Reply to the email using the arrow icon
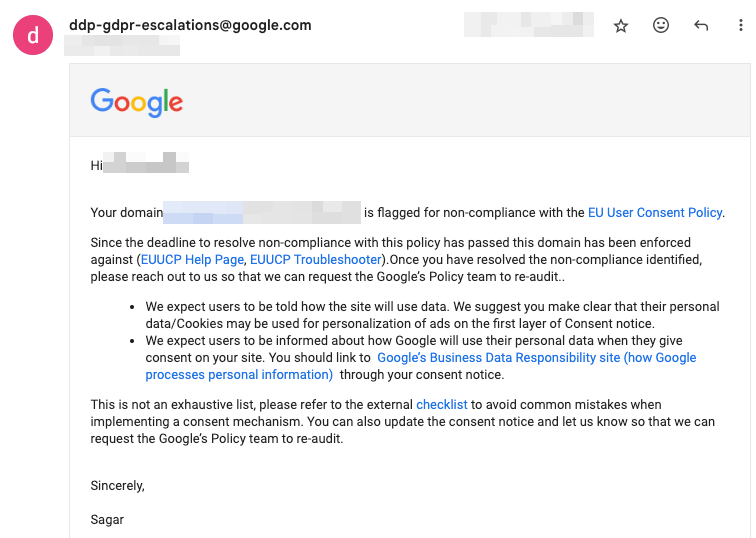 [x=701, y=26]
